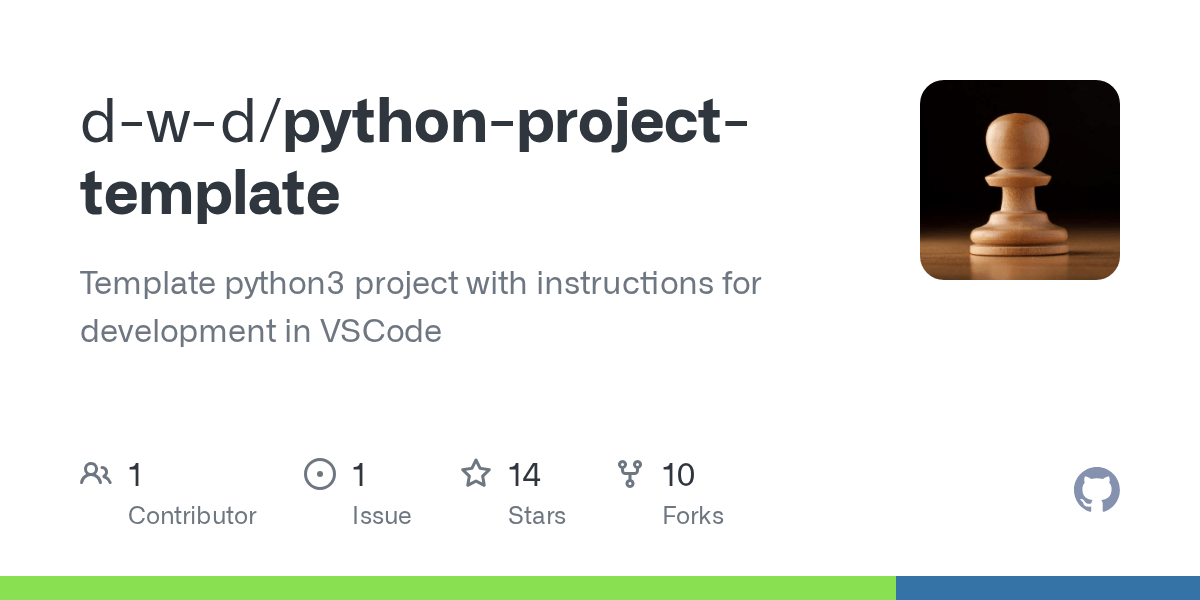Click the star icon

click(x=476, y=474)
